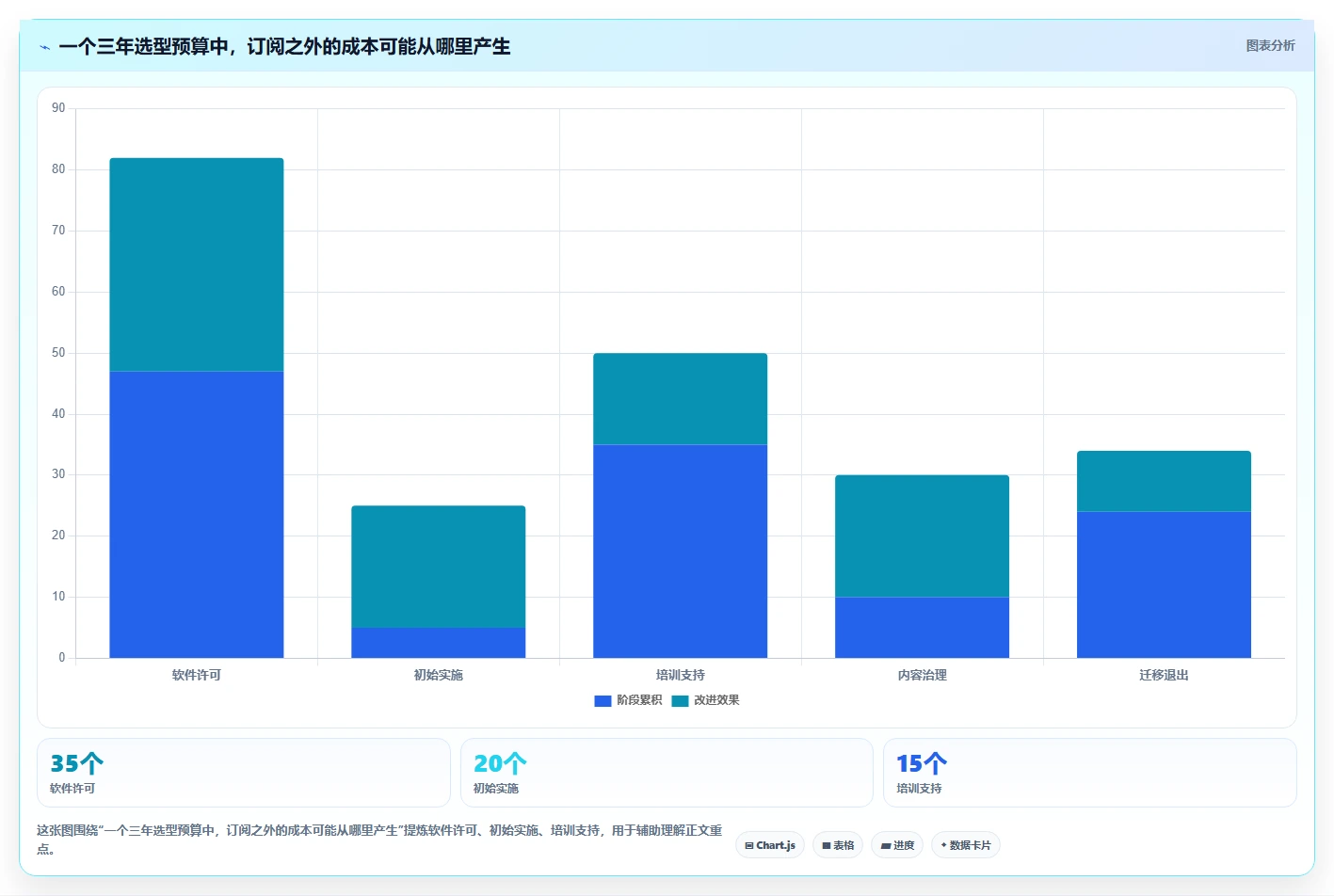The image size is (1334, 896).
Task: Click the teal segment of the 软件许可 bar
Action: pos(197,264)
